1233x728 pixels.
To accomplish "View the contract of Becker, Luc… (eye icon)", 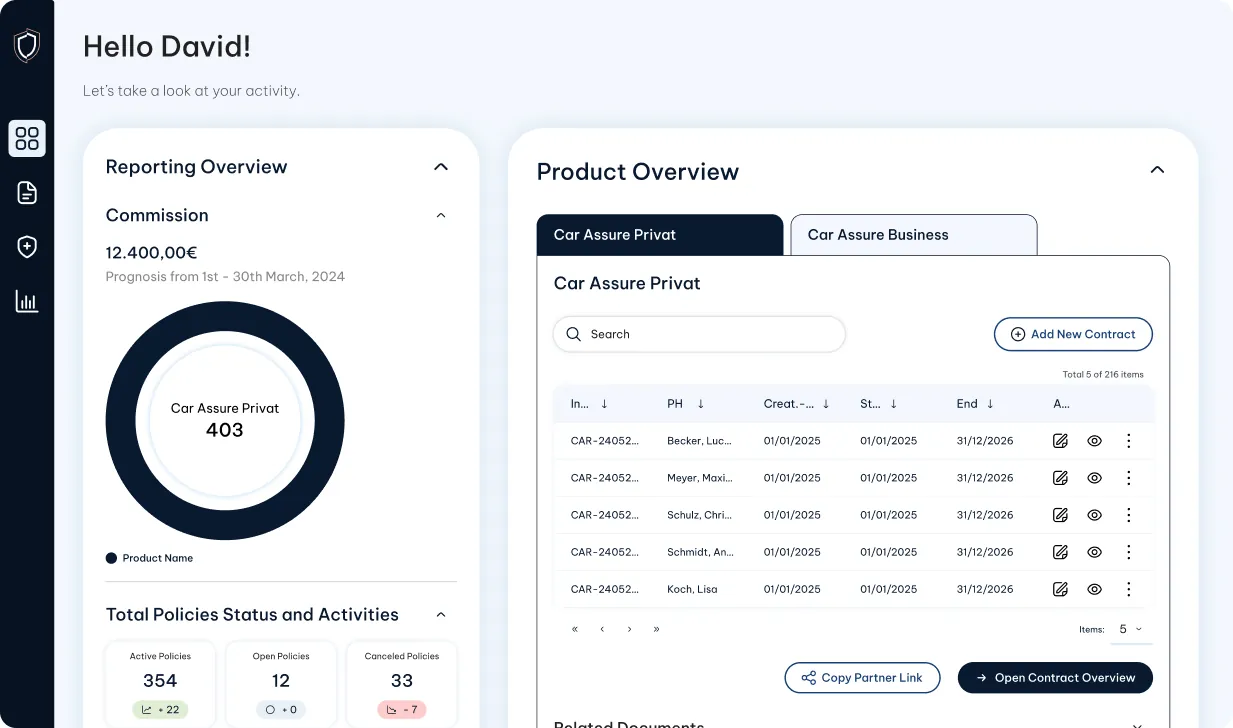I will (x=1094, y=441).
